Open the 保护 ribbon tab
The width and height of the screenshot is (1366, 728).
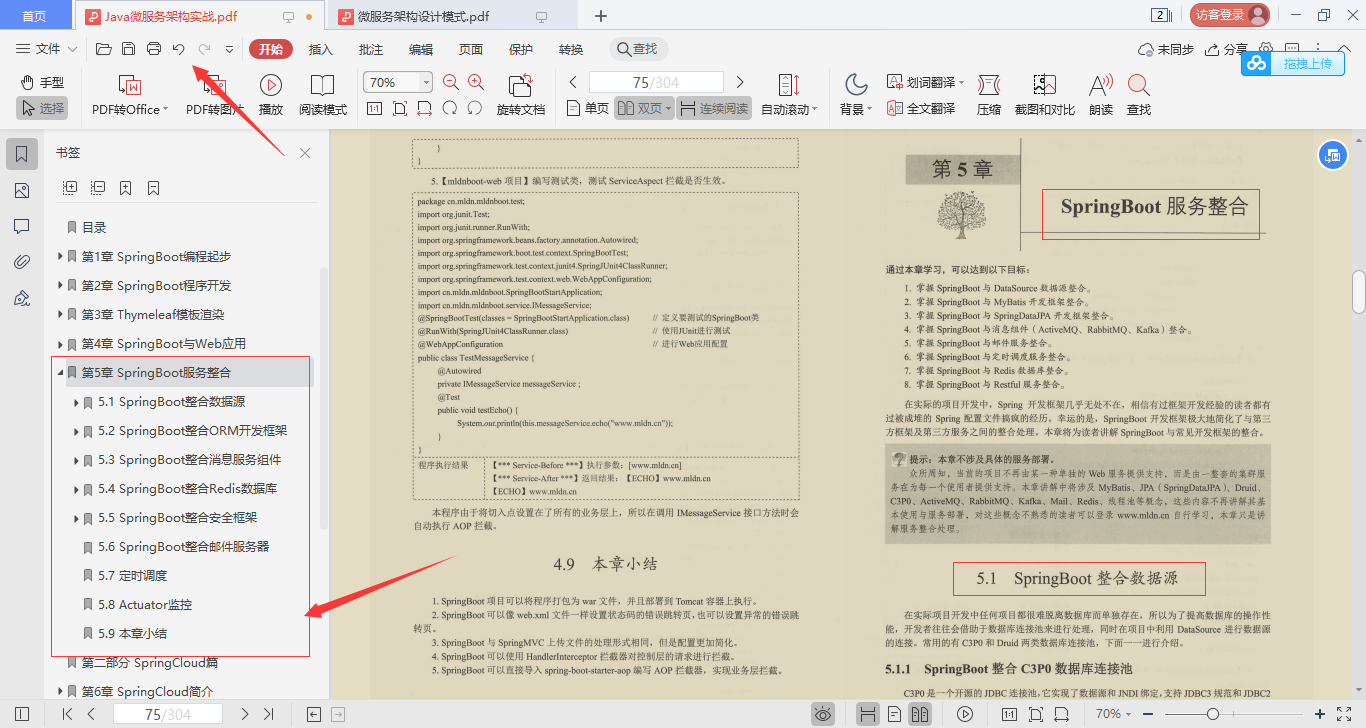(521, 49)
